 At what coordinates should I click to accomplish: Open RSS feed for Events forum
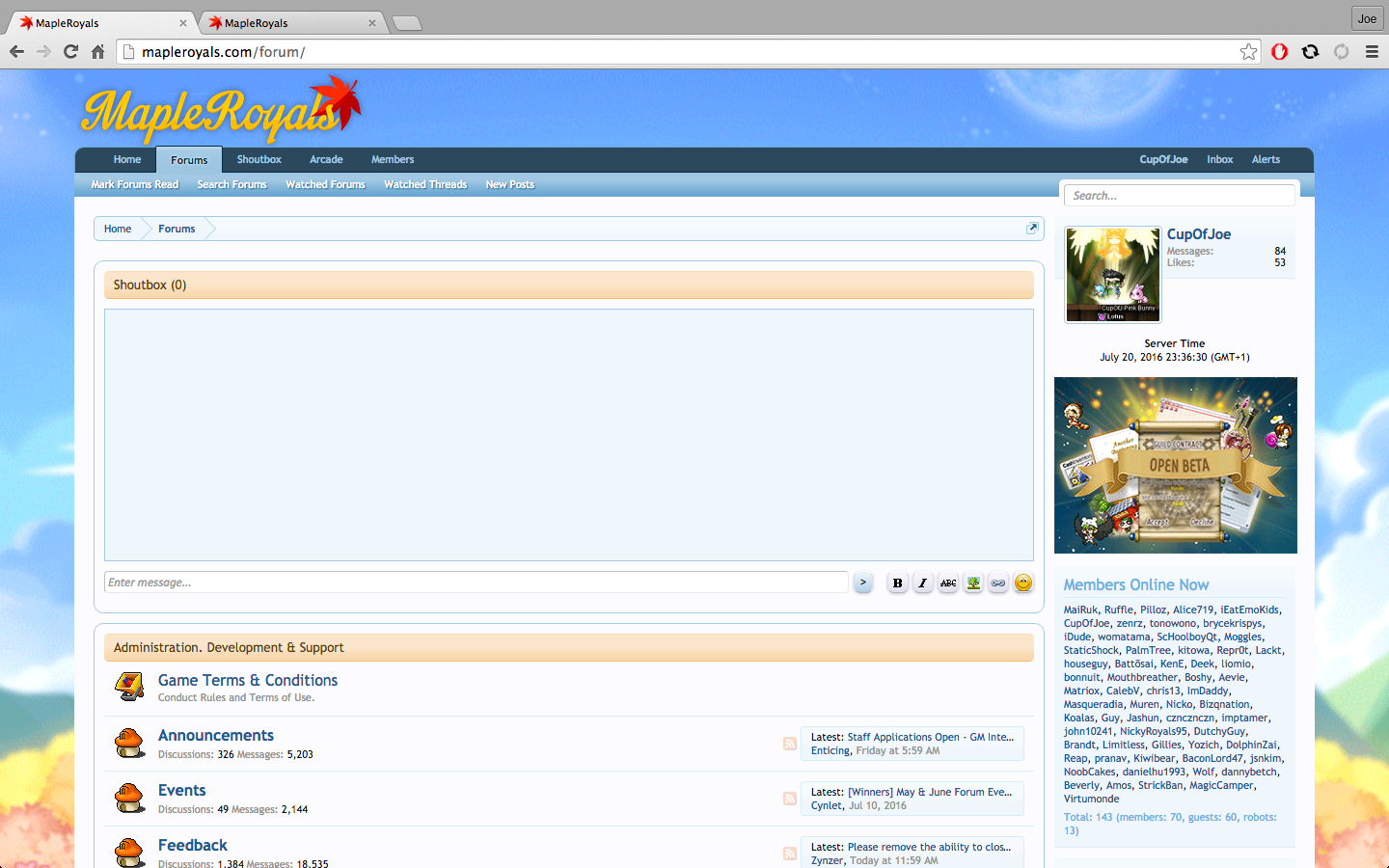coord(790,799)
